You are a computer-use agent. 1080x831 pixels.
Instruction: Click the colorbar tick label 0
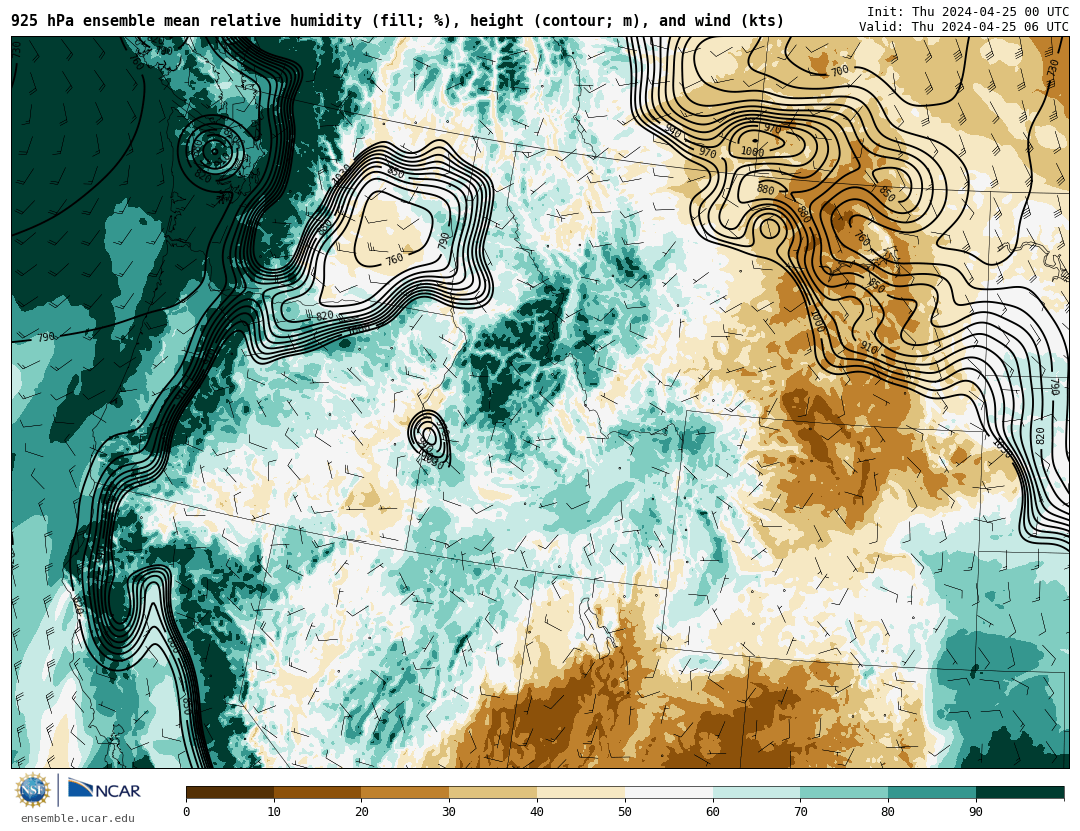(187, 812)
